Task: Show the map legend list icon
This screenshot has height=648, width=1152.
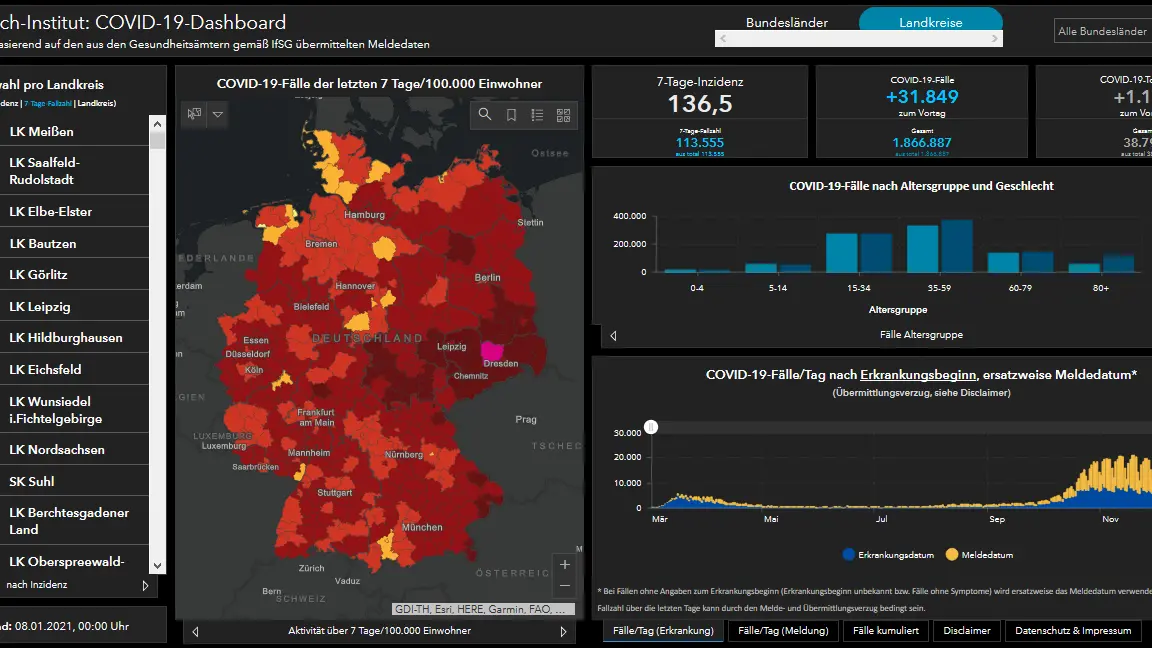Action: pyautogui.click(x=537, y=115)
